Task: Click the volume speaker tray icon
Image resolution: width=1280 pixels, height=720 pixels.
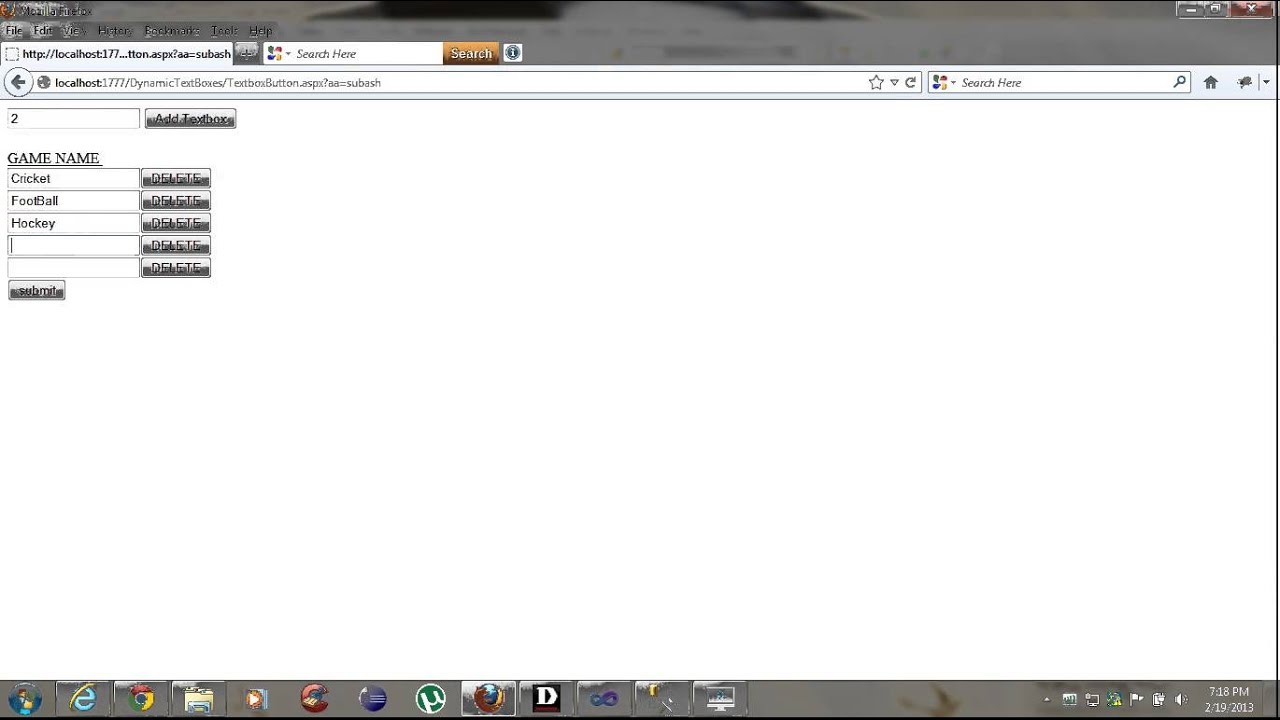Action: click(x=1181, y=700)
